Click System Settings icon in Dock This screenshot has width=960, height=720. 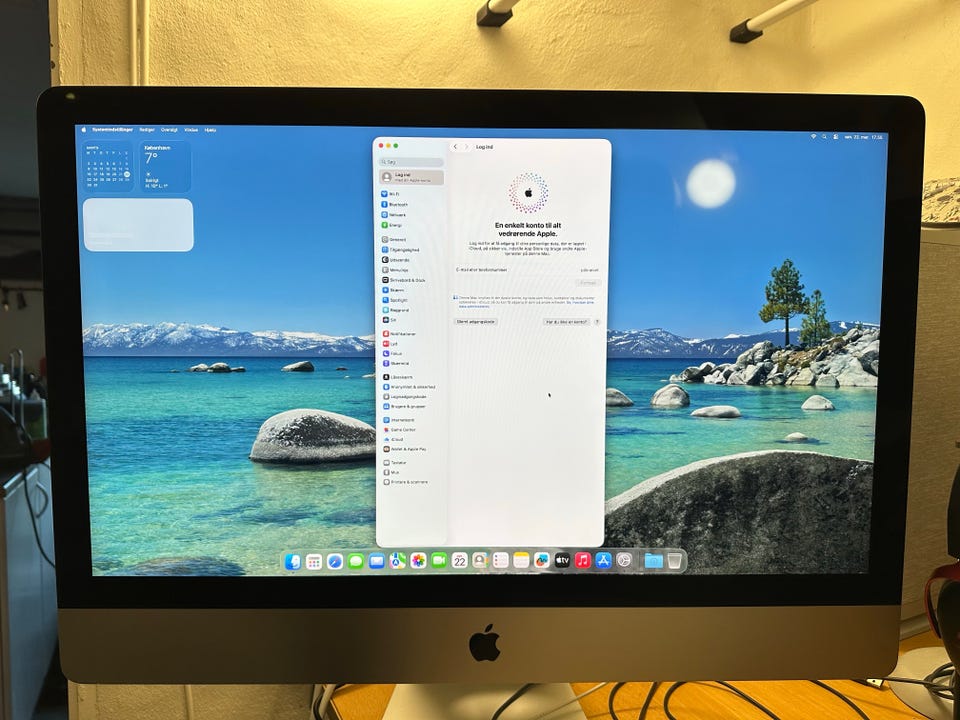[624, 561]
